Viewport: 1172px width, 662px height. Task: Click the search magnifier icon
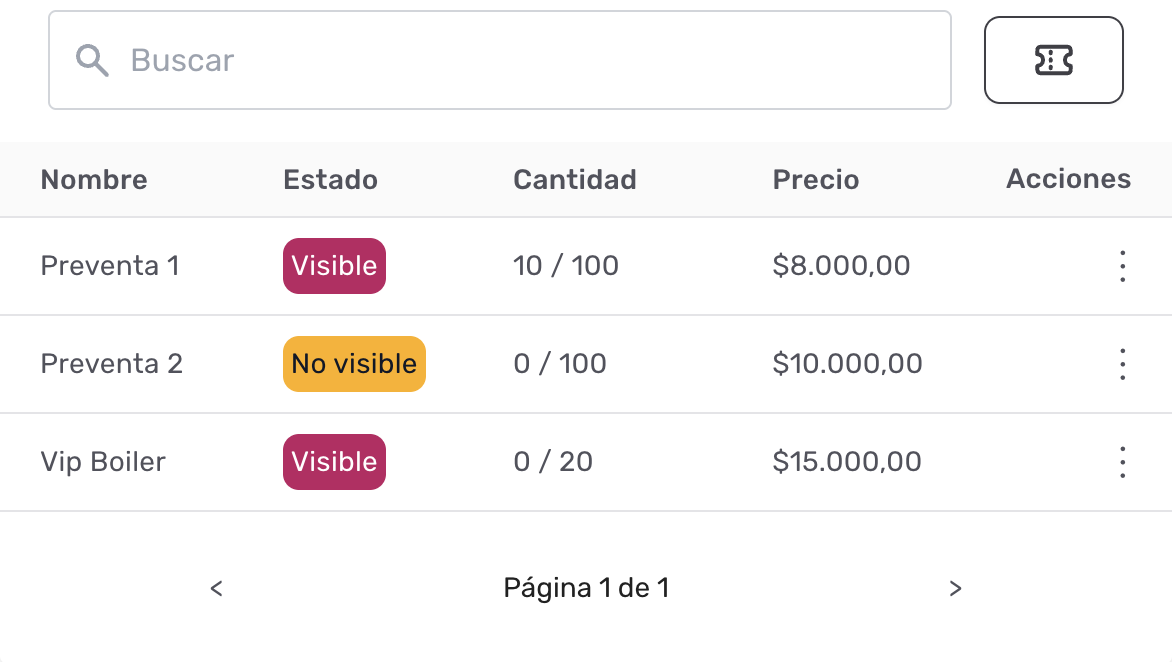92,60
